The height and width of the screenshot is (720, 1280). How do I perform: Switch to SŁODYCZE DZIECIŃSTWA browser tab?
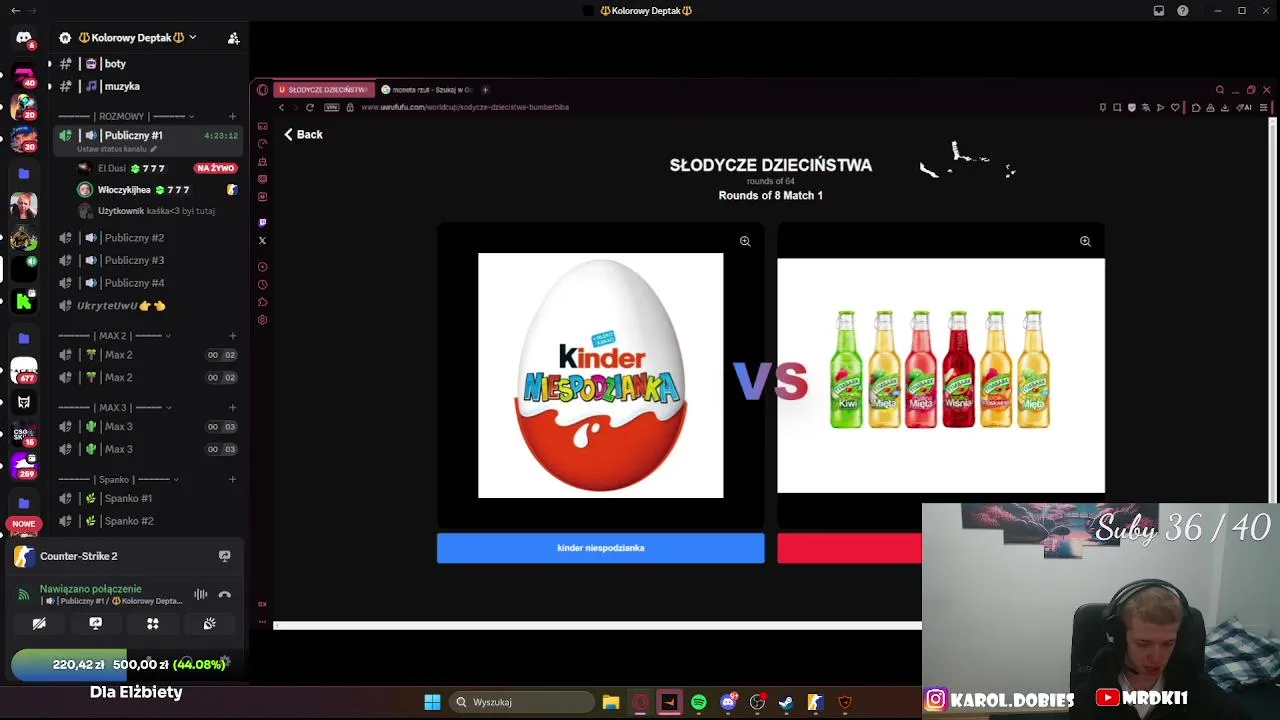(x=323, y=90)
